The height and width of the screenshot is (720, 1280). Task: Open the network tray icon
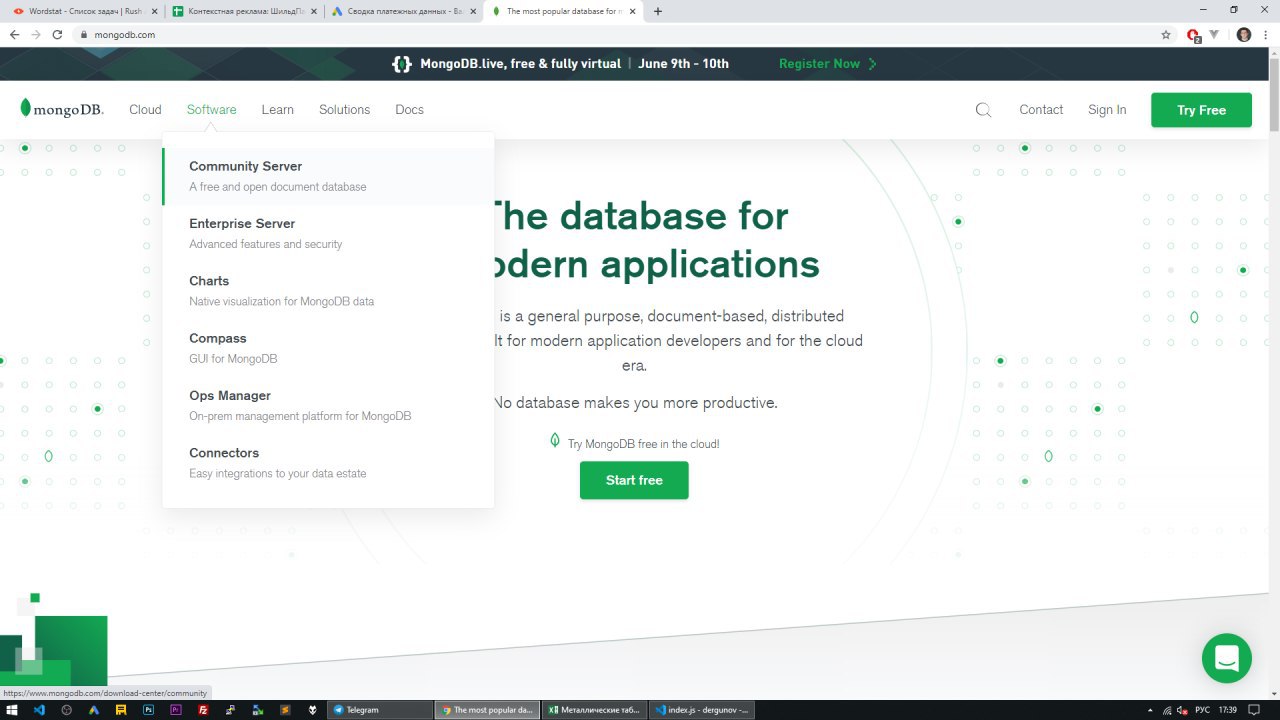(1167, 710)
